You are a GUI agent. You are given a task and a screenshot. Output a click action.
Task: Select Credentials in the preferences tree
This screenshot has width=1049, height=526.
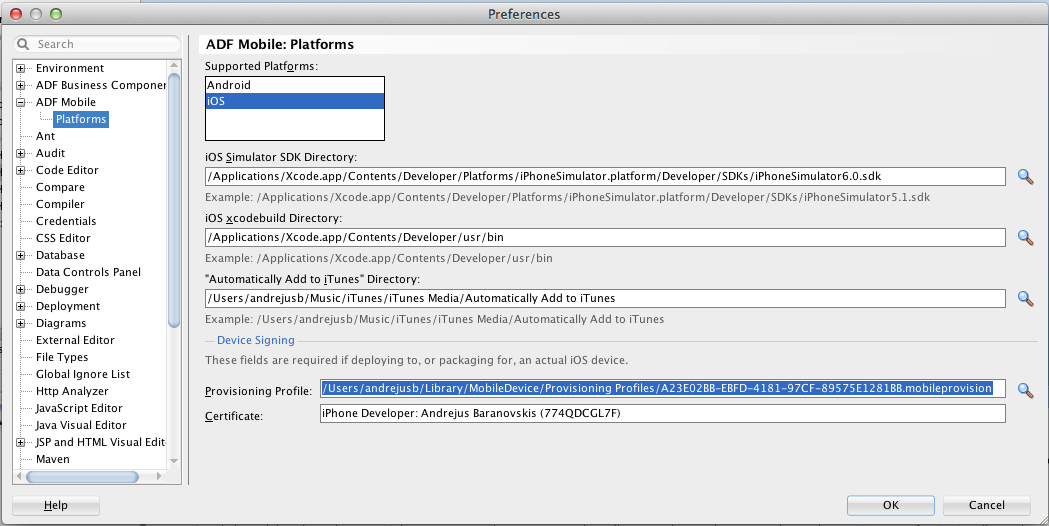[x=66, y=221]
